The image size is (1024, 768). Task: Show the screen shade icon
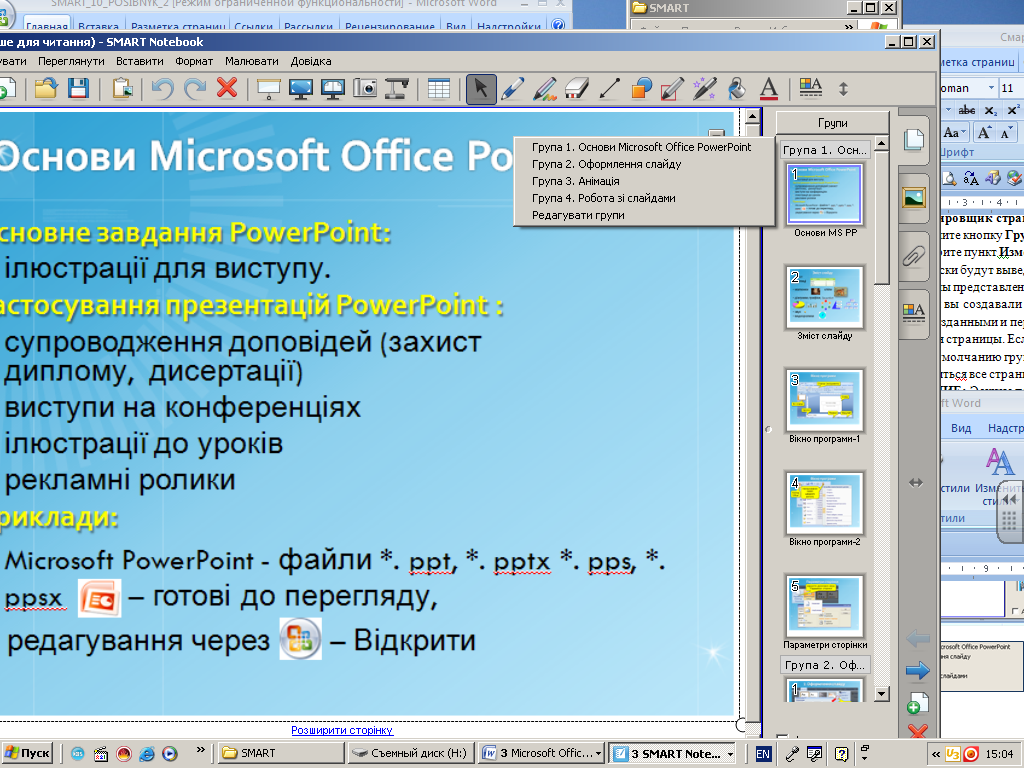coord(268,88)
